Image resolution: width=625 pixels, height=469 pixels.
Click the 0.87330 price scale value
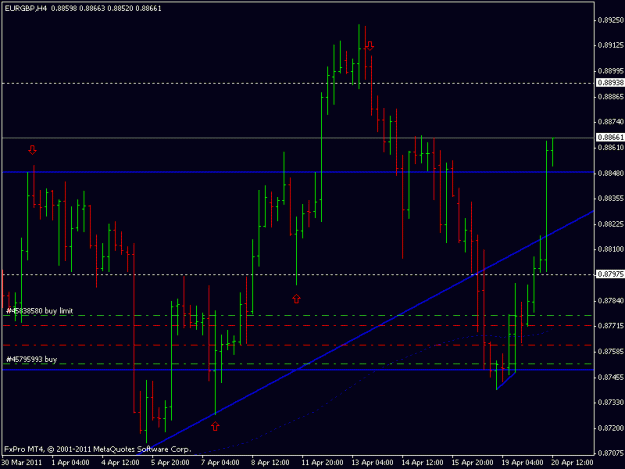(611, 402)
